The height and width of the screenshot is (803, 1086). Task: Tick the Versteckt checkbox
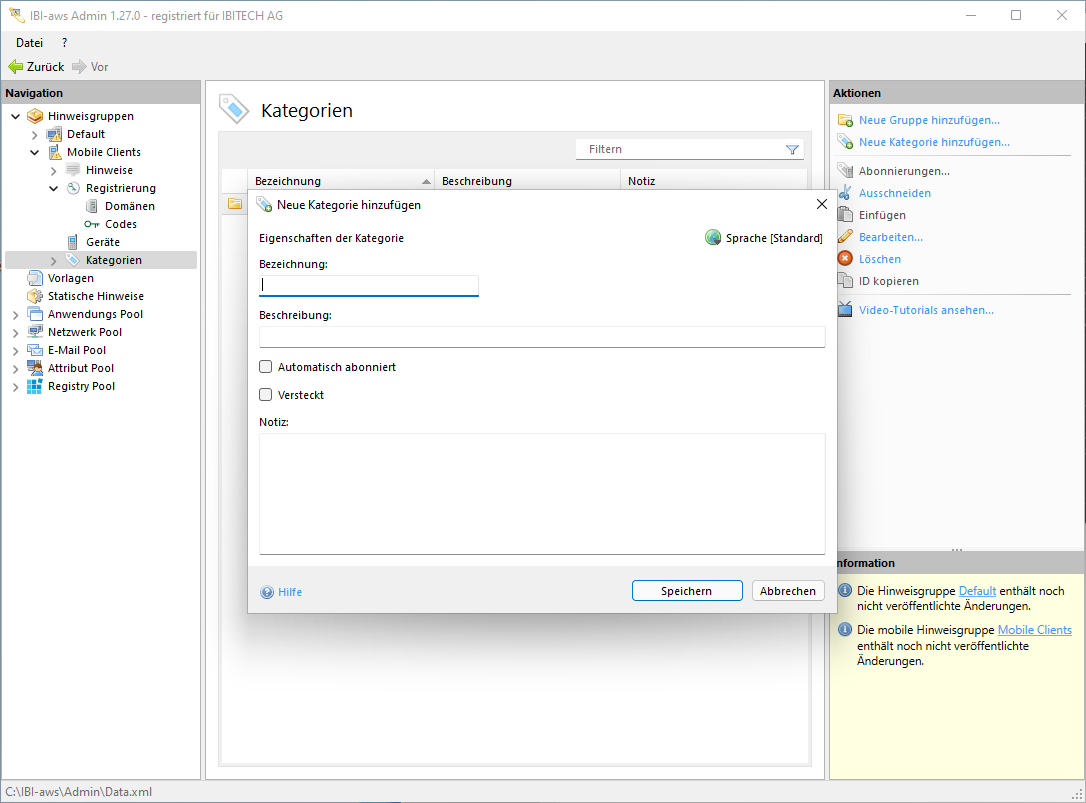(x=266, y=395)
